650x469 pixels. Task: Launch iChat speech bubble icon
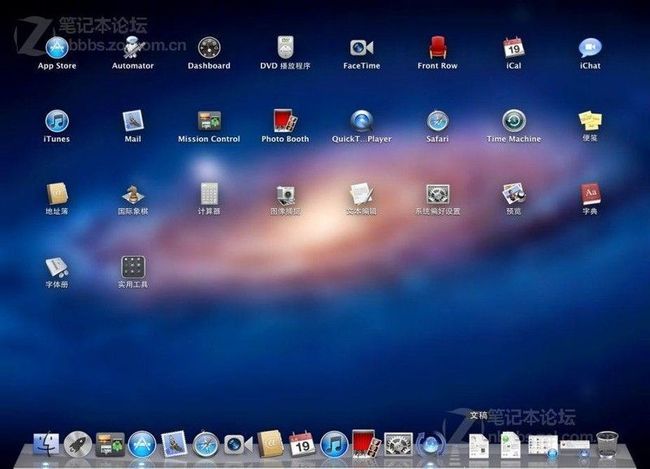point(590,48)
